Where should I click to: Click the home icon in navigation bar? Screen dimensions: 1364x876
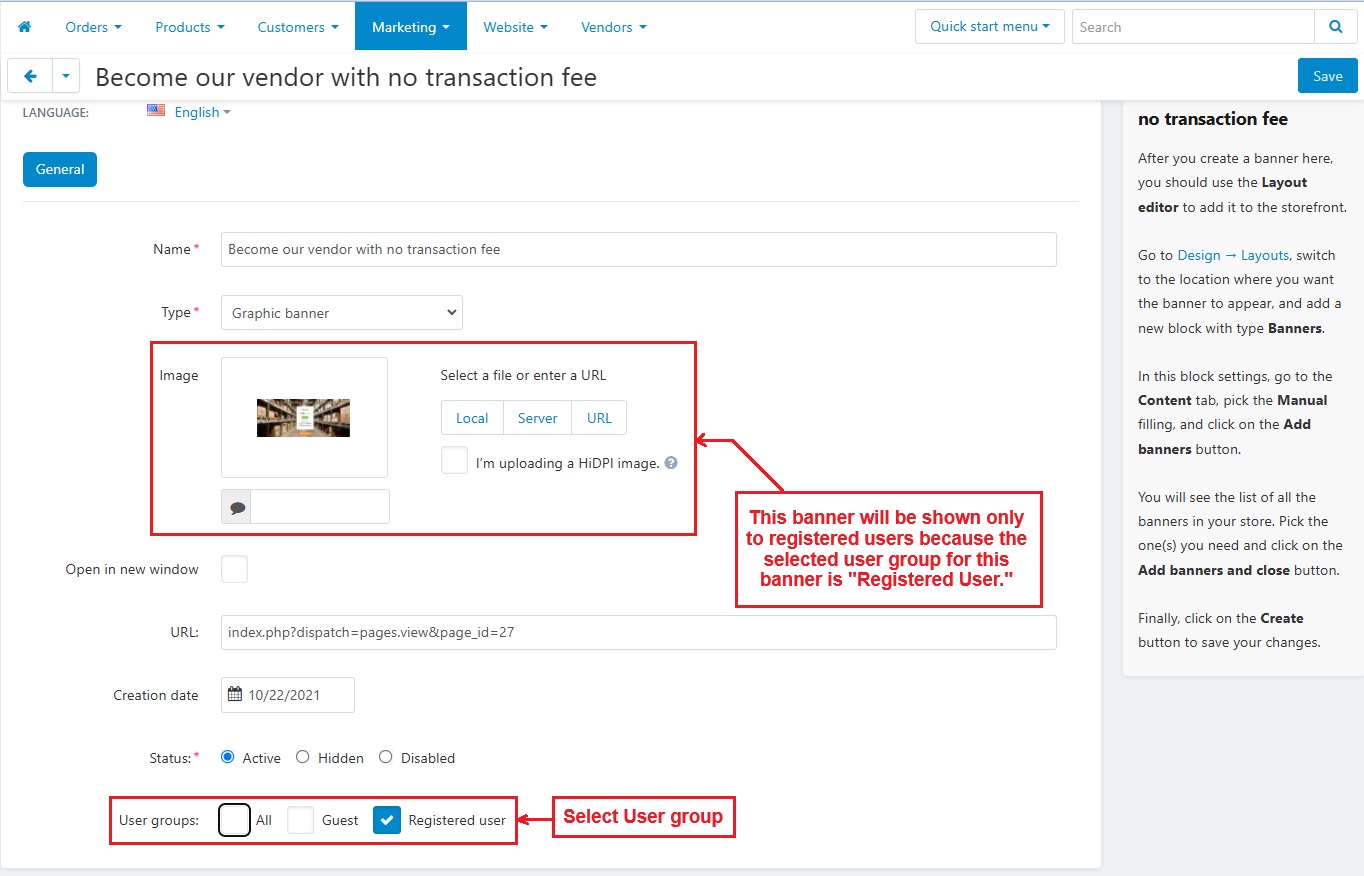[25, 27]
